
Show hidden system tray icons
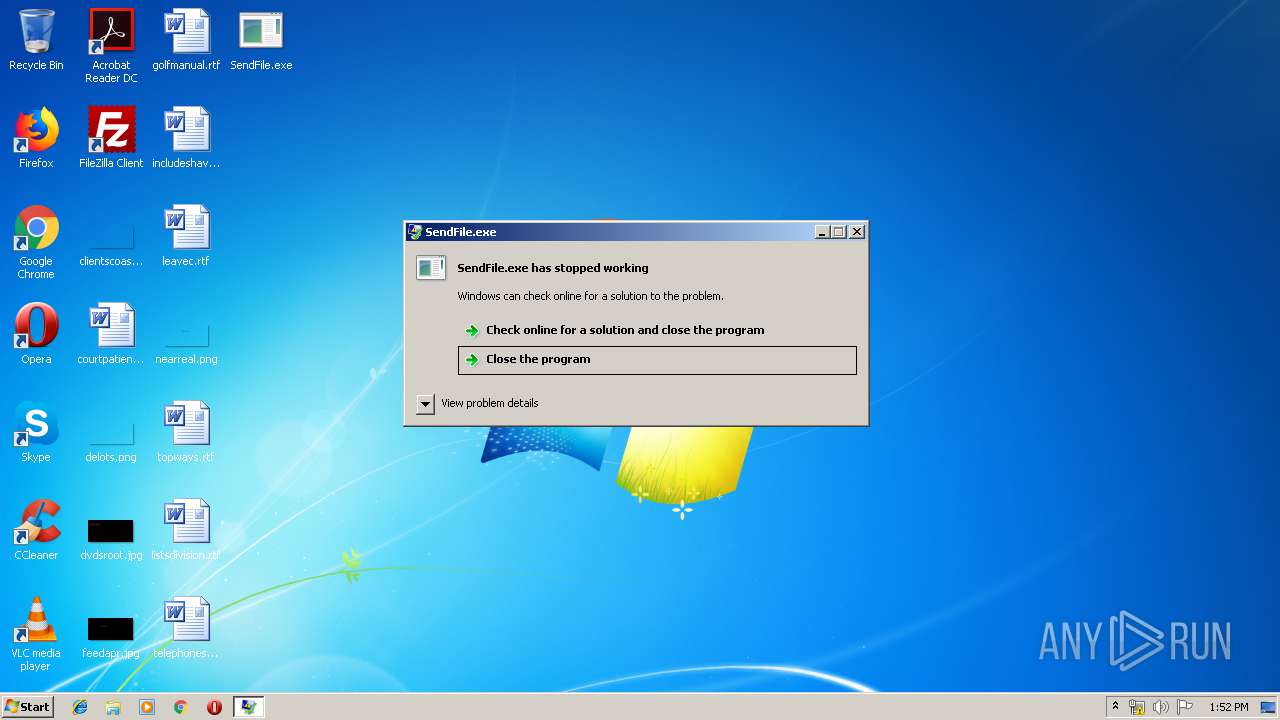click(x=1115, y=707)
